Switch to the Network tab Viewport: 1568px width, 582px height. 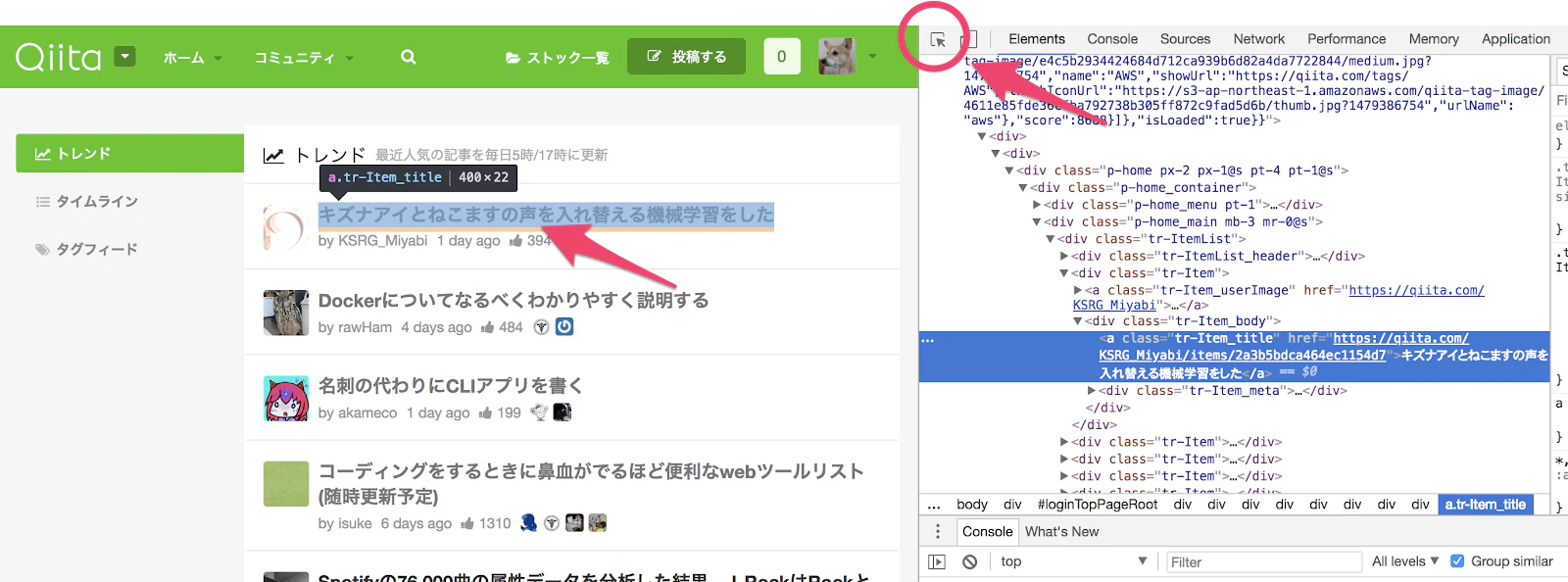point(1258,39)
